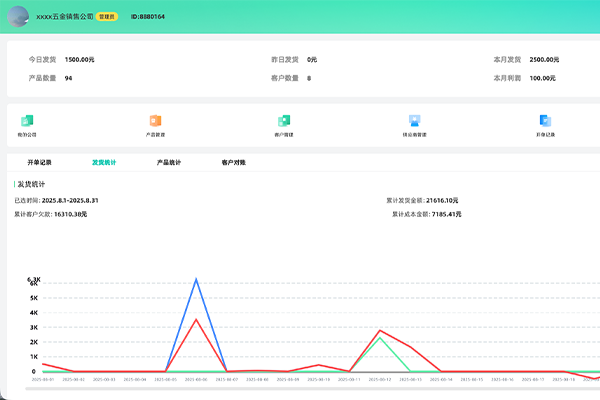The image size is (600, 400).
Task: Click the 累计发货金额 21616.10元 figure
Action: click(442, 200)
